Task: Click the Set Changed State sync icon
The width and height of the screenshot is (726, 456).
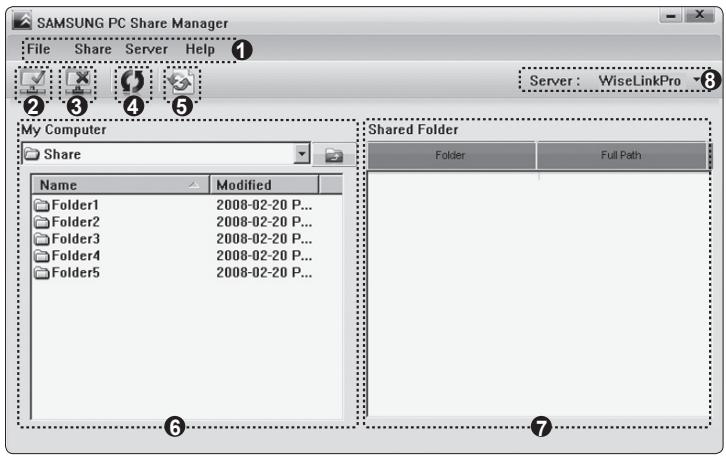Action: tap(182, 82)
